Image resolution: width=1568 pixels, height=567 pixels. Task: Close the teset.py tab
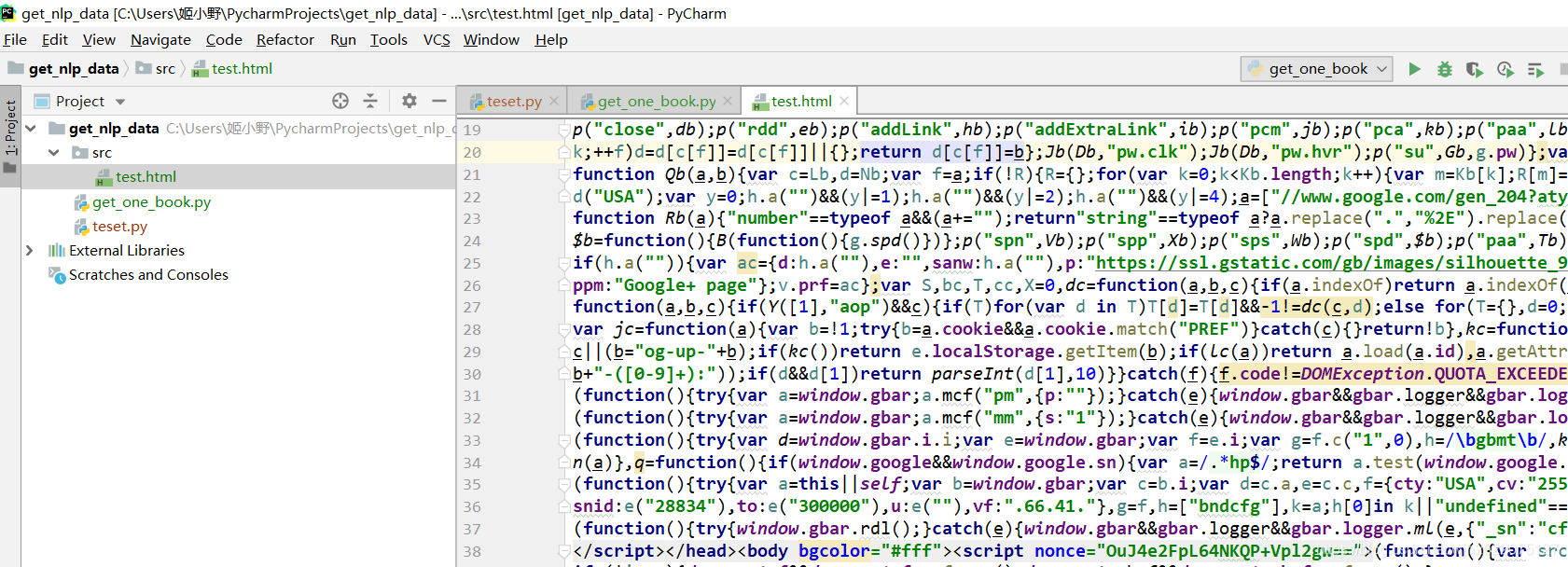coord(554,101)
